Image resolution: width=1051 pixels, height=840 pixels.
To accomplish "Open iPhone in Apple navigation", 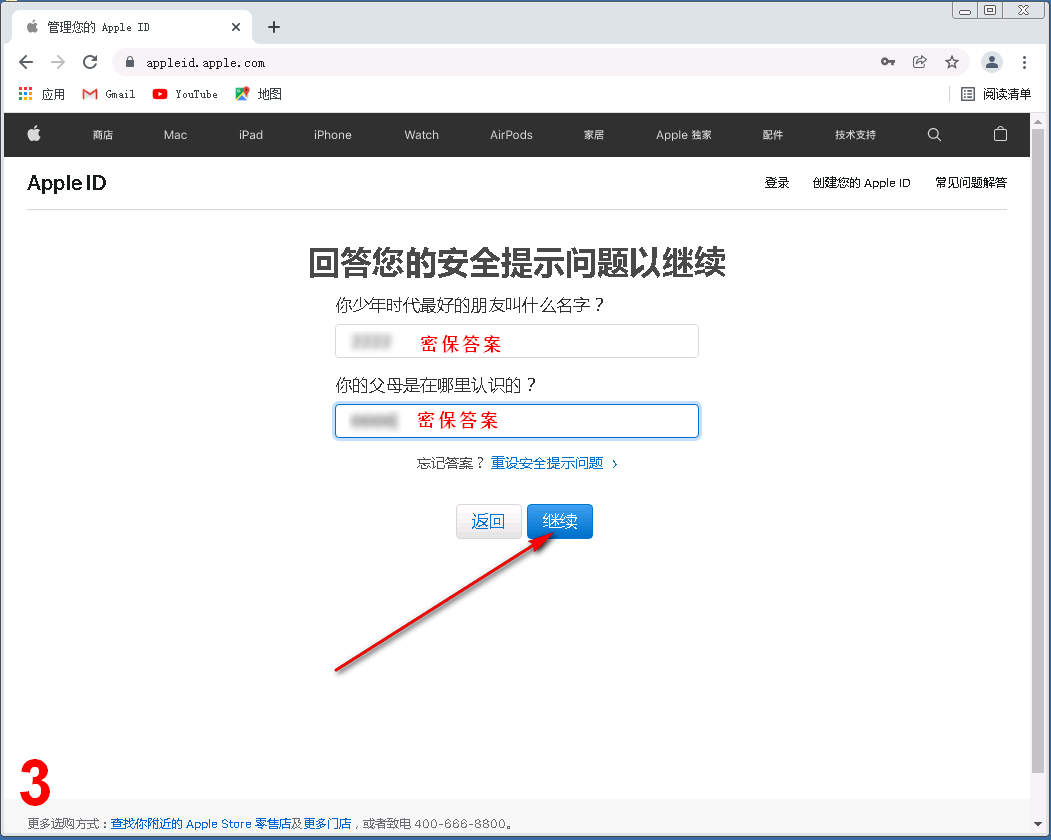I will click(332, 135).
